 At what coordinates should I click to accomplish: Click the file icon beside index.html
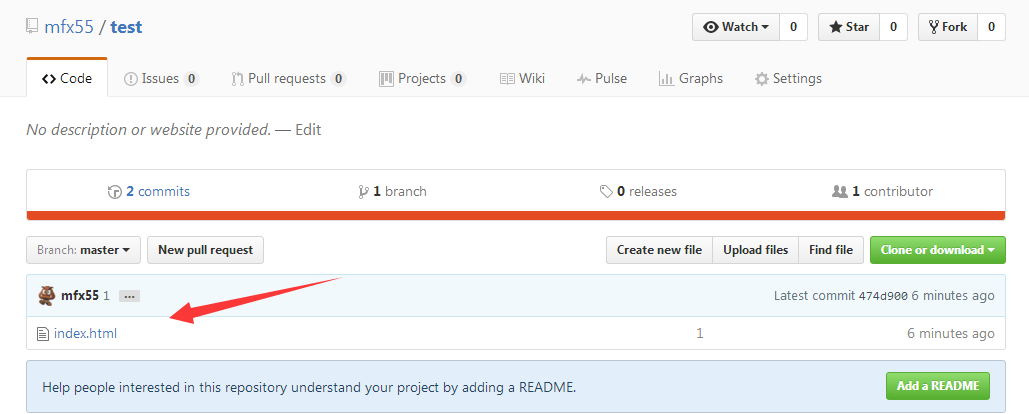(x=43, y=334)
